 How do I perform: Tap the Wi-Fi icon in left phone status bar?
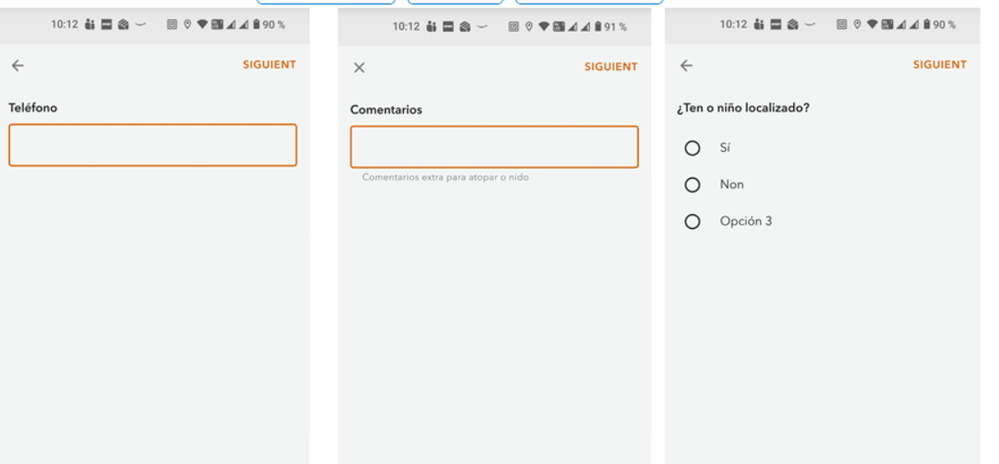(202, 25)
